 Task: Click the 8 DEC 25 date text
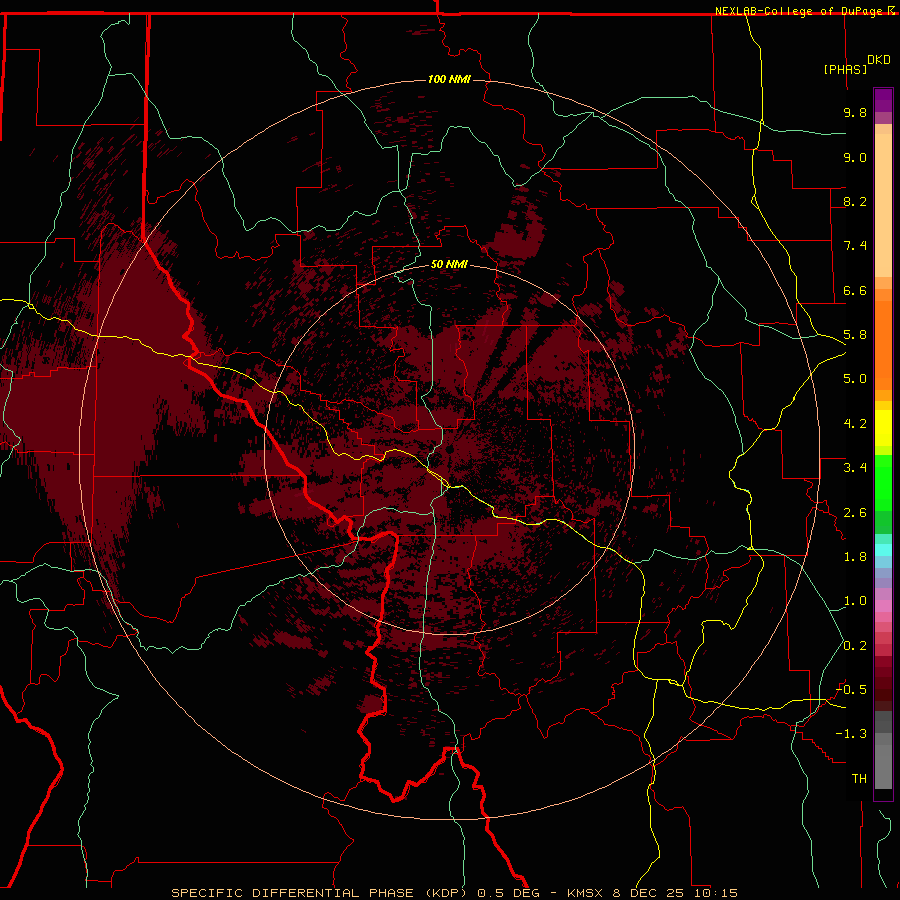(648, 893)
